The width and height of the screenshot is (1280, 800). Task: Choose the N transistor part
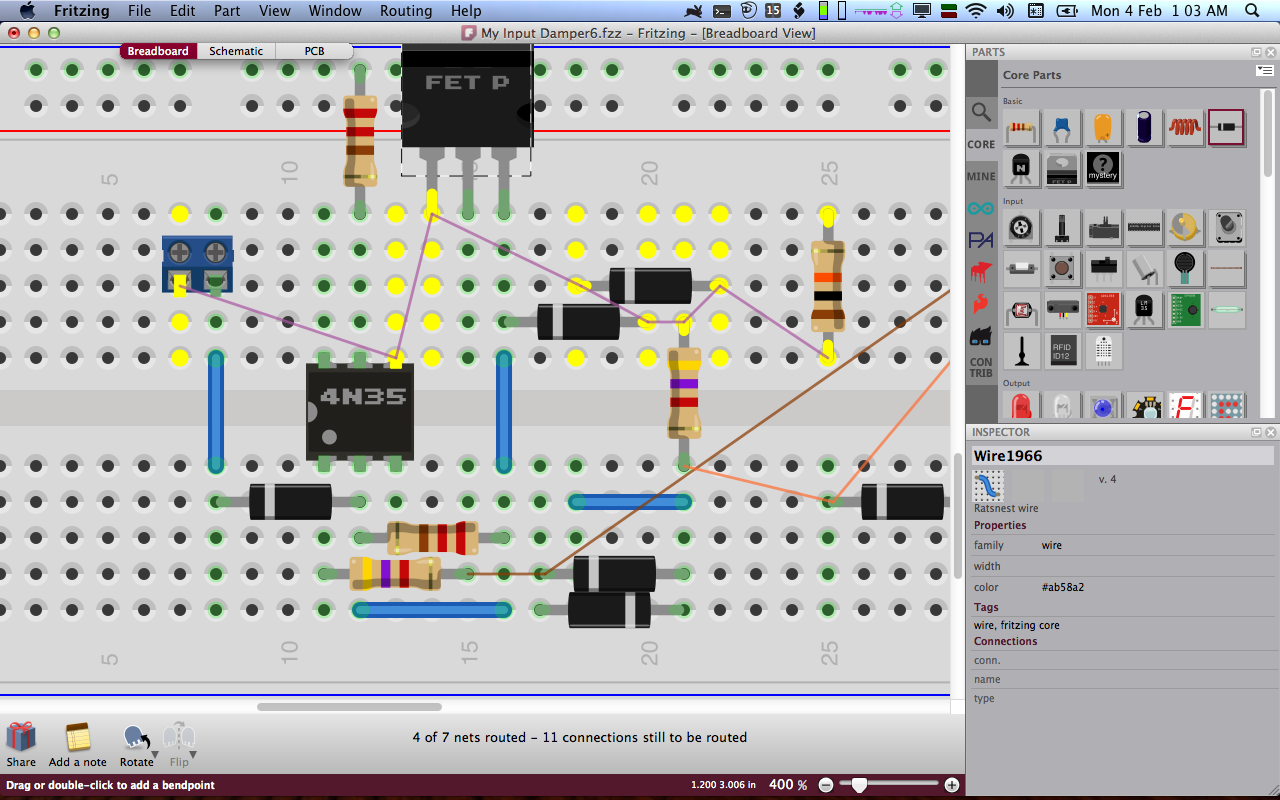tap(1021, 168)
